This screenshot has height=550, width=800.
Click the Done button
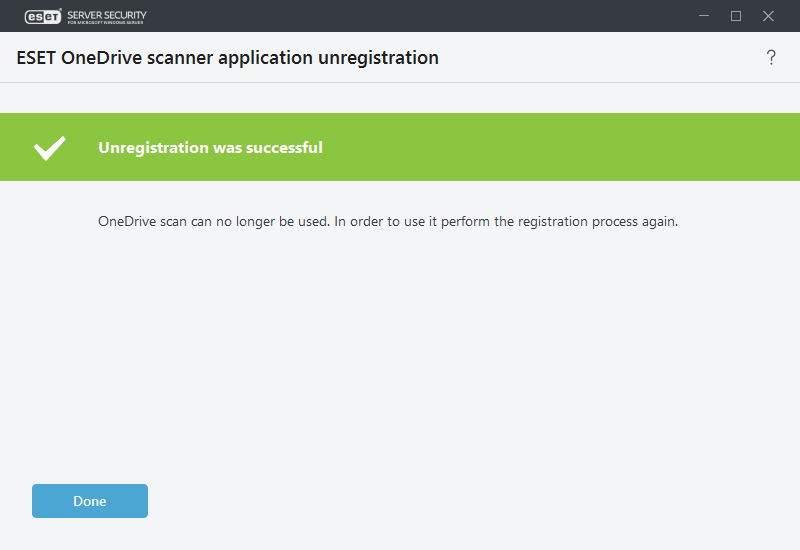(x=90, y=501)
